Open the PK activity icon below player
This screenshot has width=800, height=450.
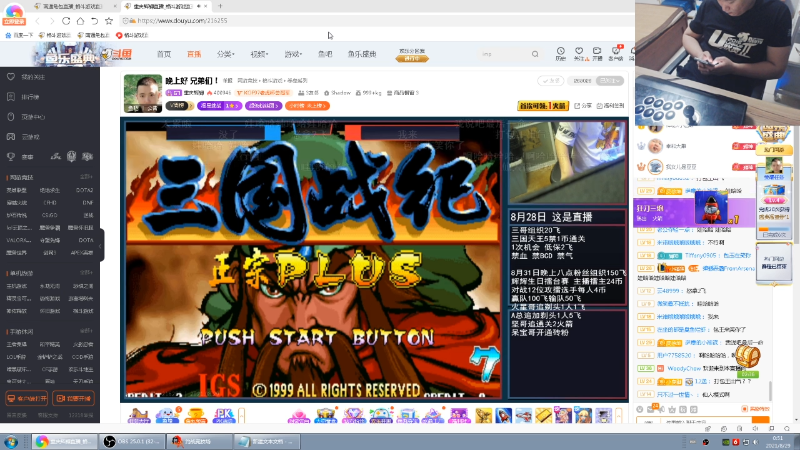tap(224, 416)
